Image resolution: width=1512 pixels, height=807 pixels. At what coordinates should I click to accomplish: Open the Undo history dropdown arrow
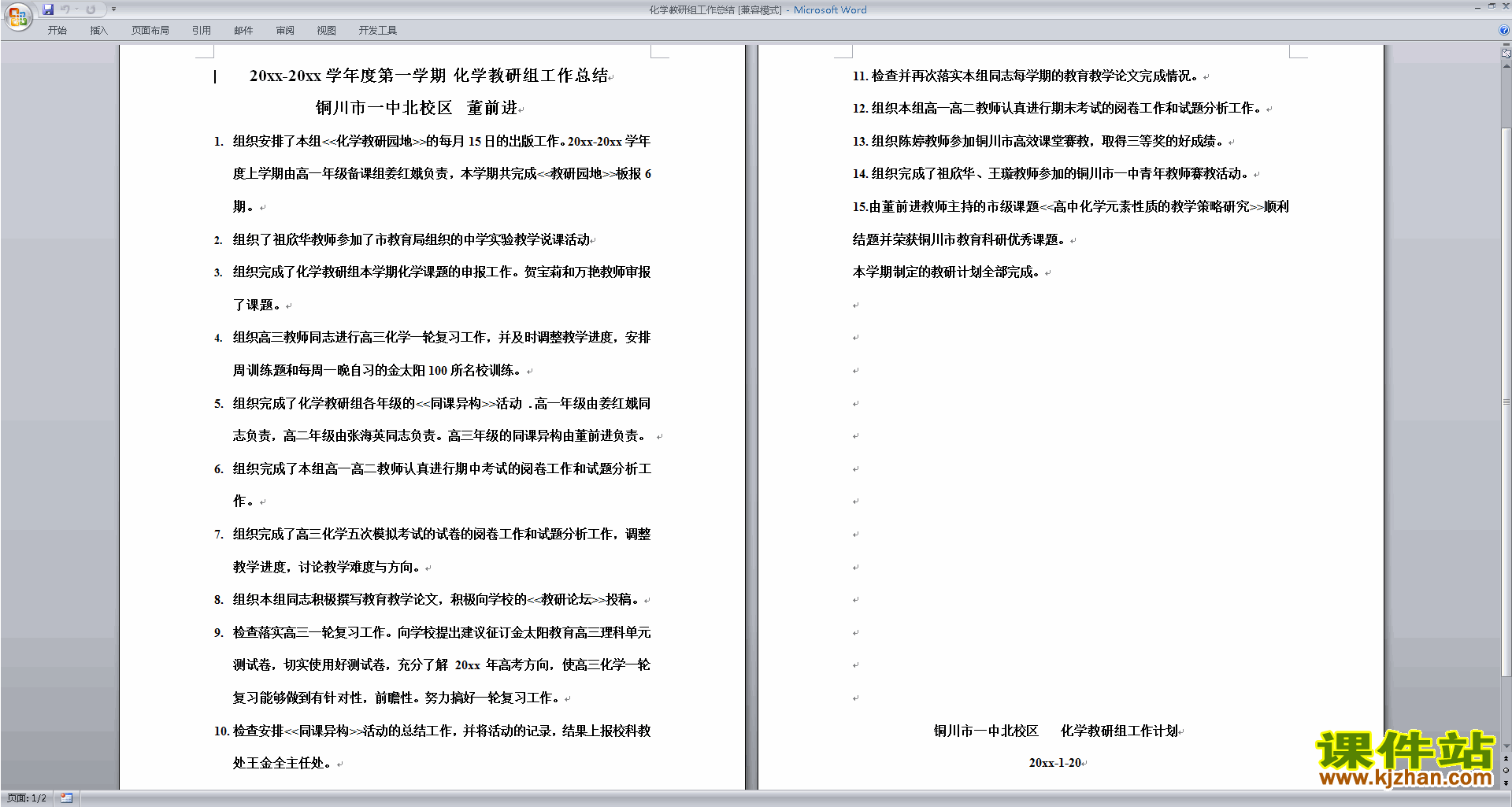76,9
